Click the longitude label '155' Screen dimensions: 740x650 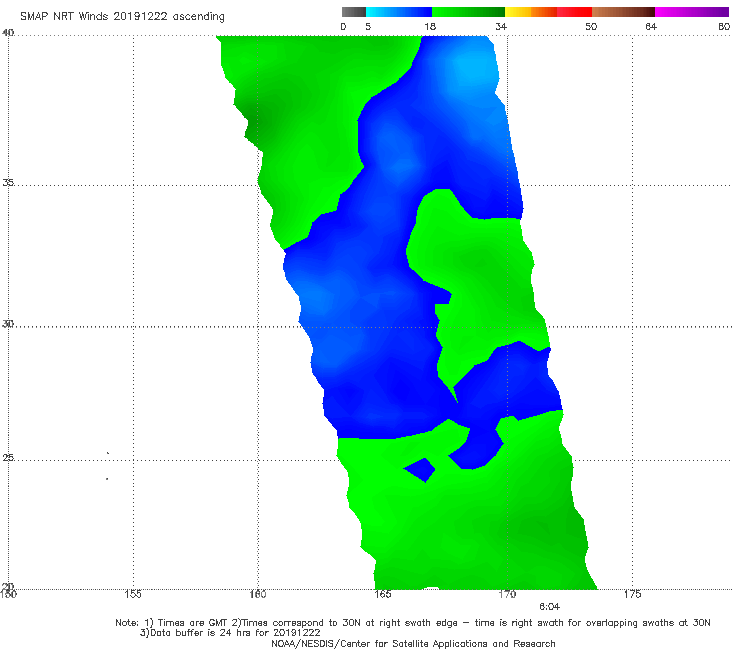[x=133, y=594]
